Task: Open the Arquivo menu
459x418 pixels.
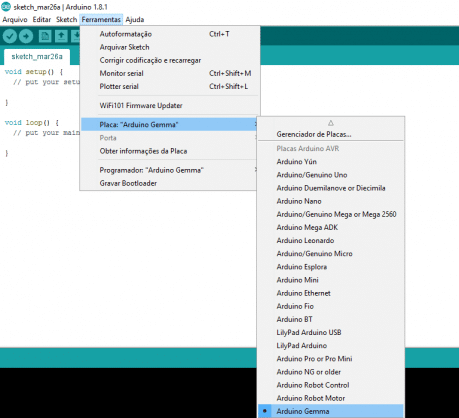Action: (15, 20)
